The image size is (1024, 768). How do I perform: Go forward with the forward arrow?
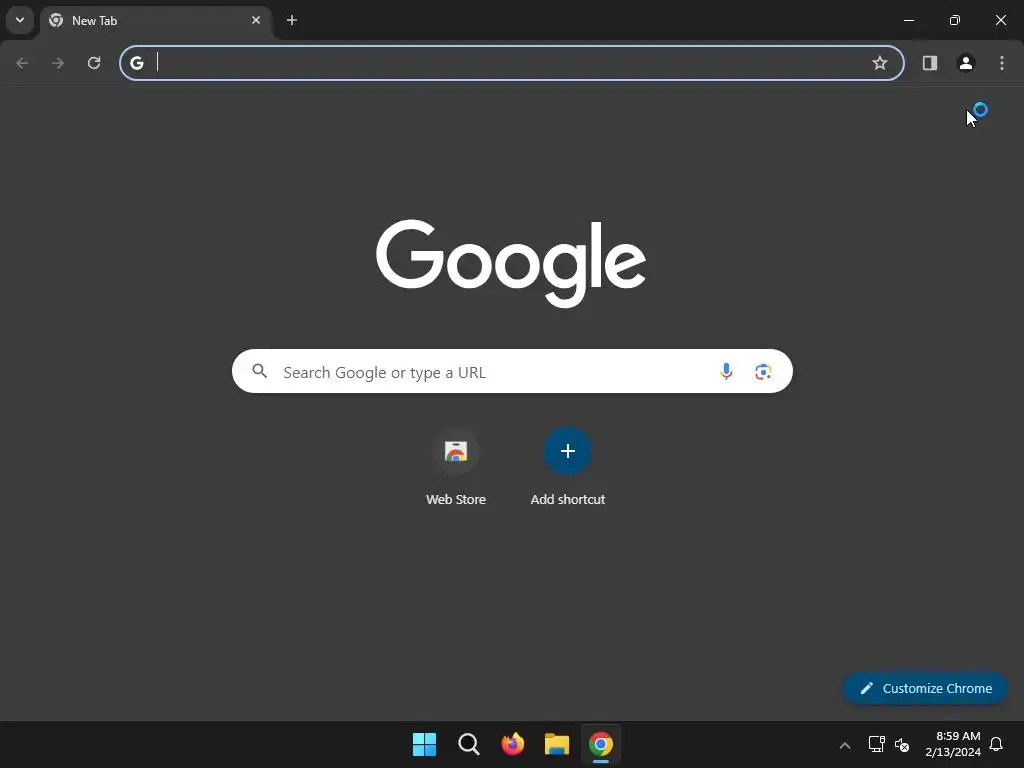(58, 63)
